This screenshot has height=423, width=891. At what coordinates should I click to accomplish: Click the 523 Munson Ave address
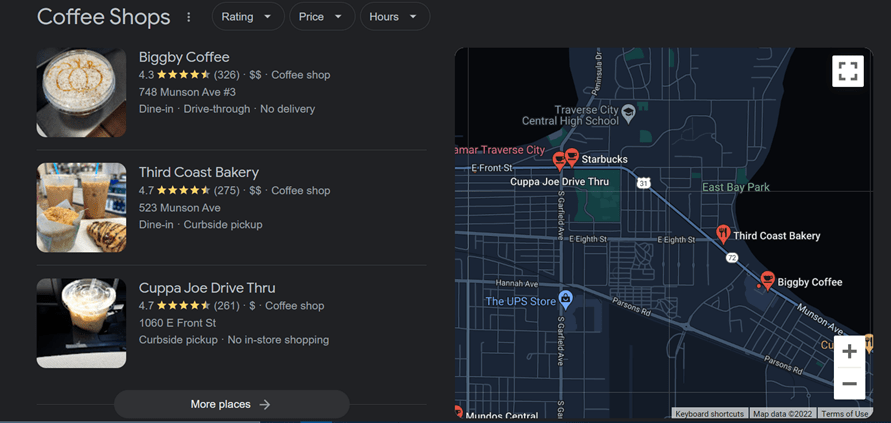[180, 208]
